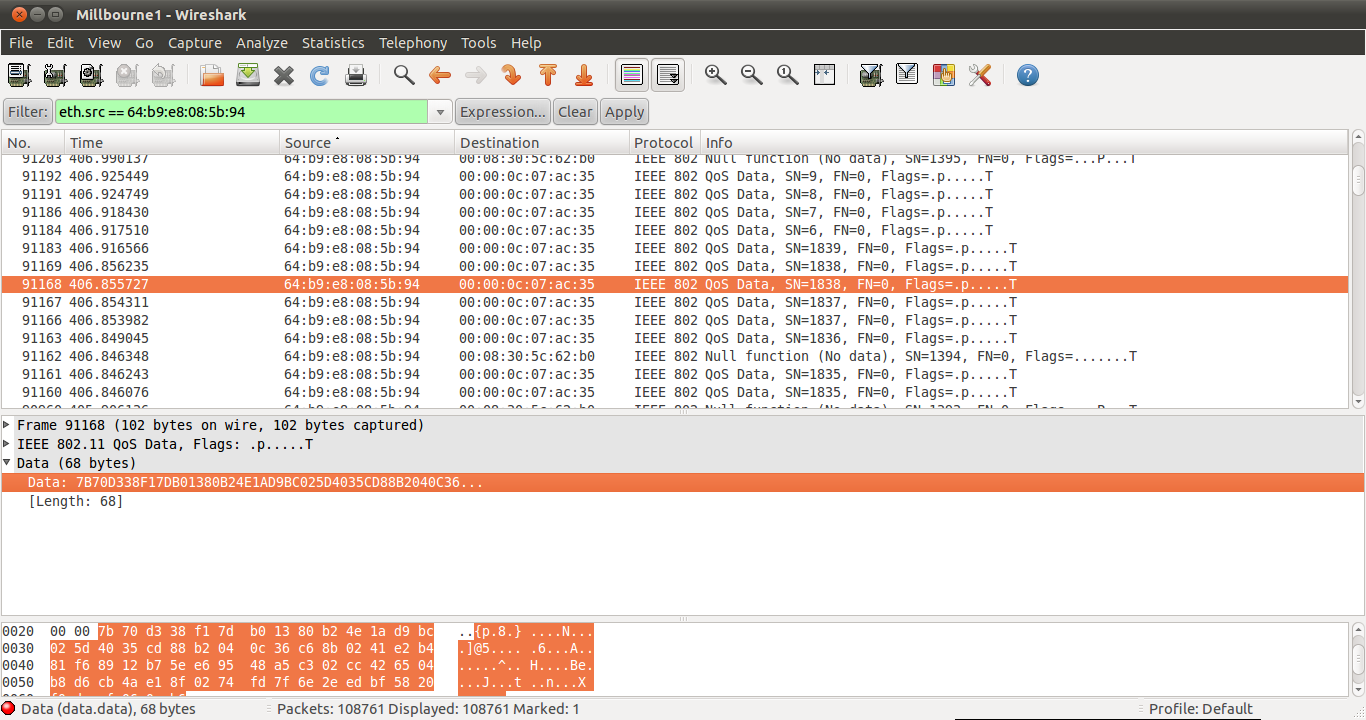Screen dimensions: 1366x720
Task: Zoom out on packet text
Action: (751, 75)
